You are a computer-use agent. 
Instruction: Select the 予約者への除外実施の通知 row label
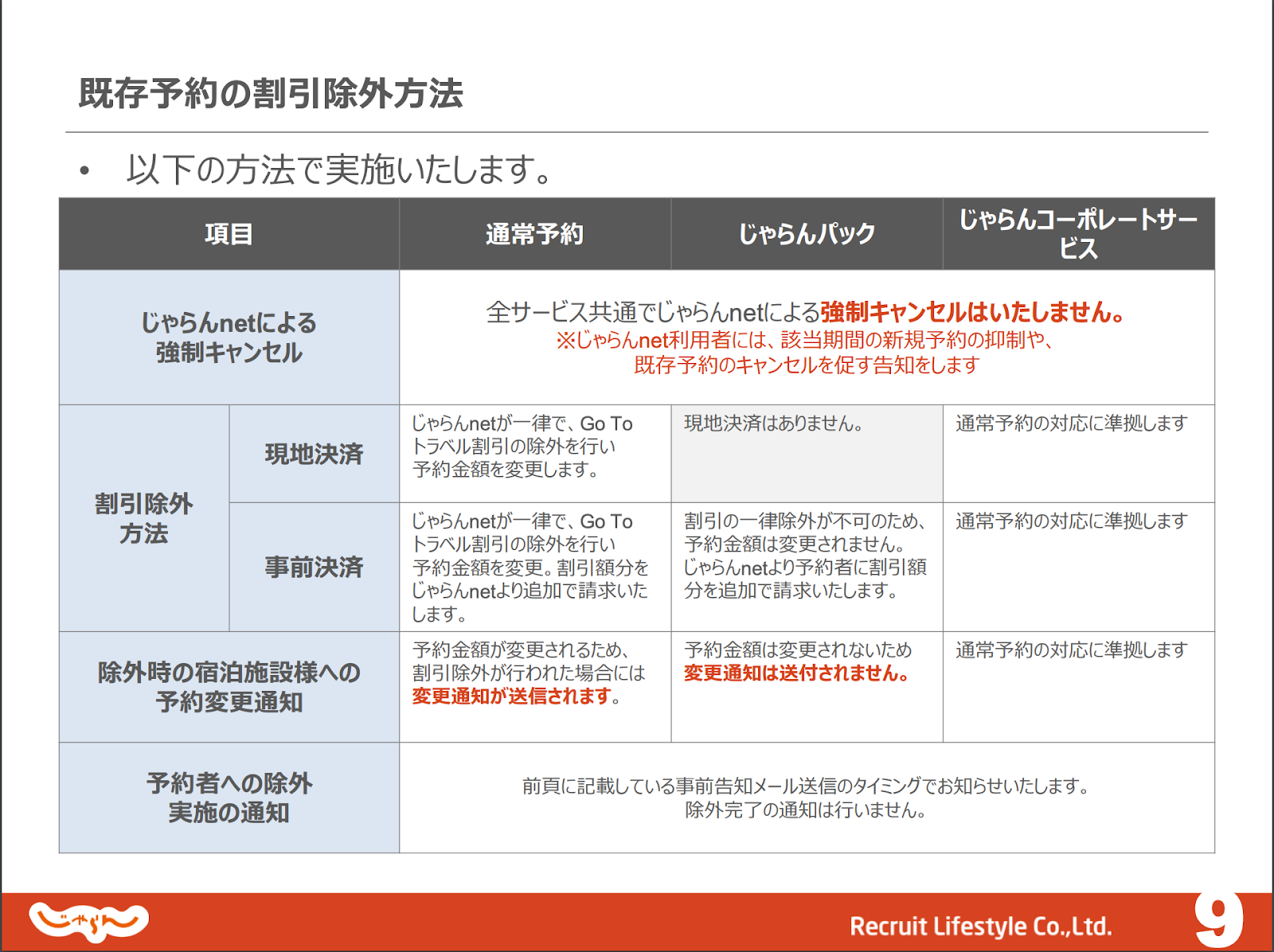click(x=229, y=798)
